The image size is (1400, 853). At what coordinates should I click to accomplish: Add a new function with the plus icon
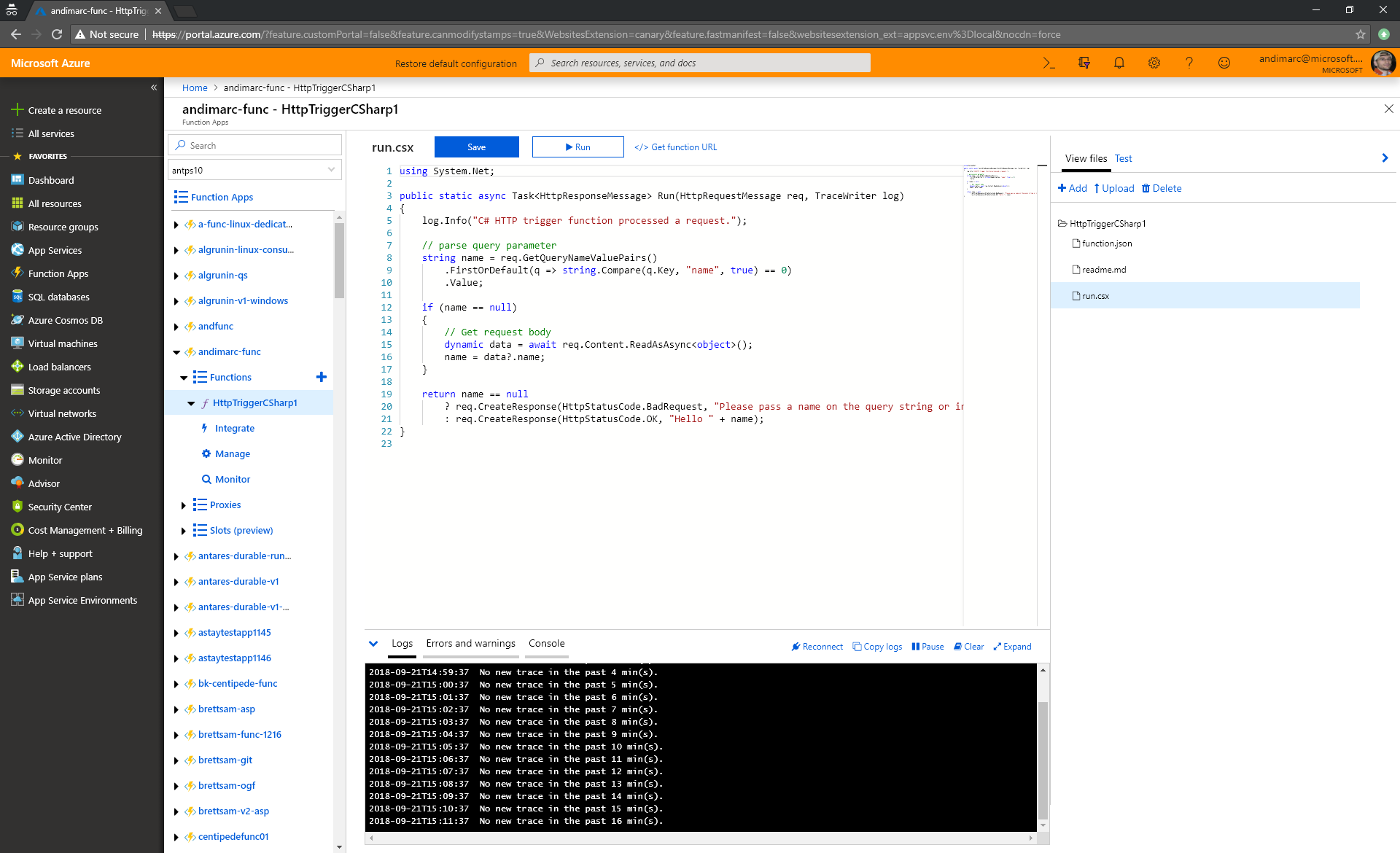pos(321,377)
